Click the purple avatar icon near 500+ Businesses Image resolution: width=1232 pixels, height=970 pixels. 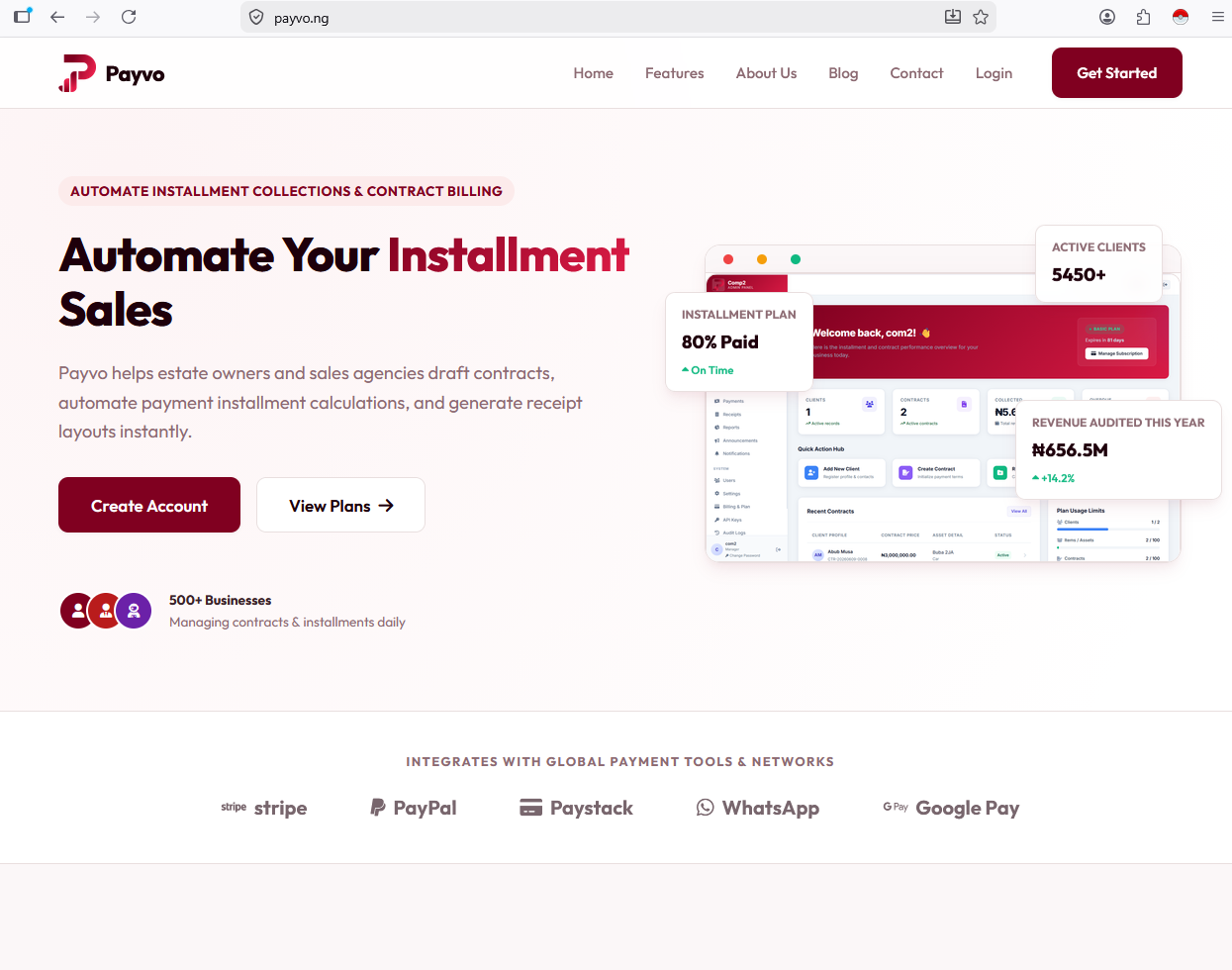coord(134,611)
